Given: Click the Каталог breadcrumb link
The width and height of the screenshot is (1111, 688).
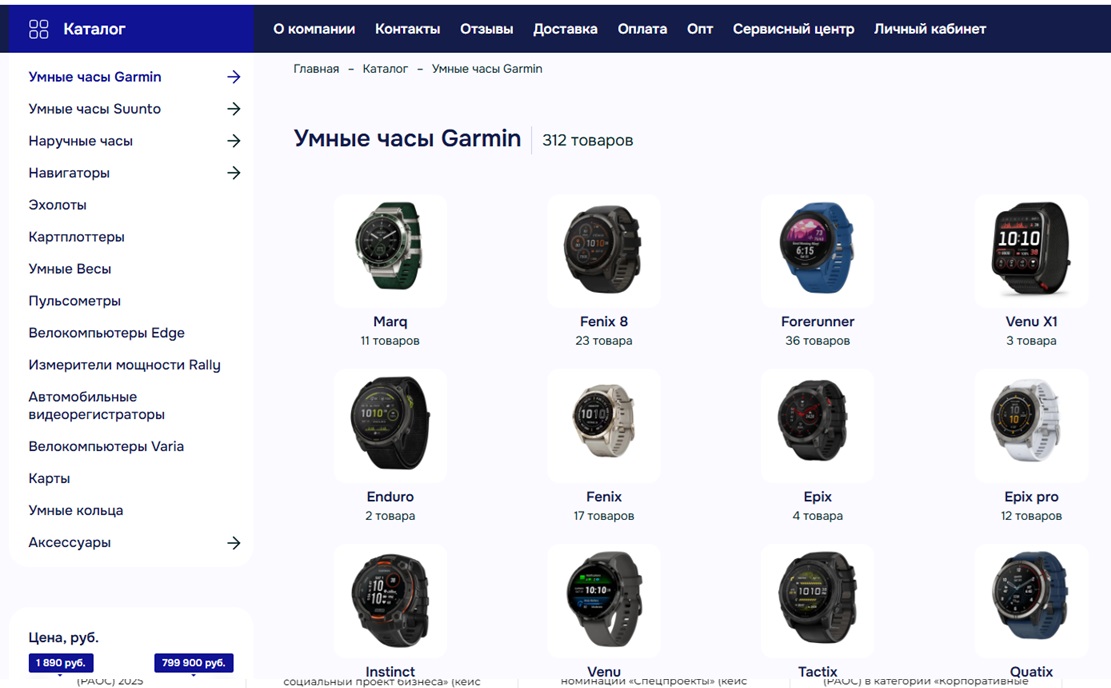Looking at the screenshot, I should tap(385, 69).
